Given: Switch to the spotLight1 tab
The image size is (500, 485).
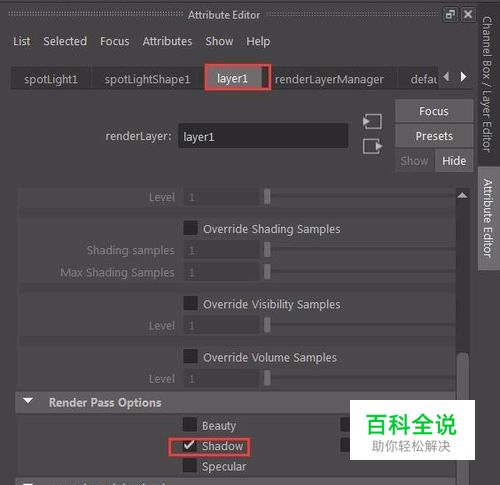Looking at the screenshot, I should [51, 79].
